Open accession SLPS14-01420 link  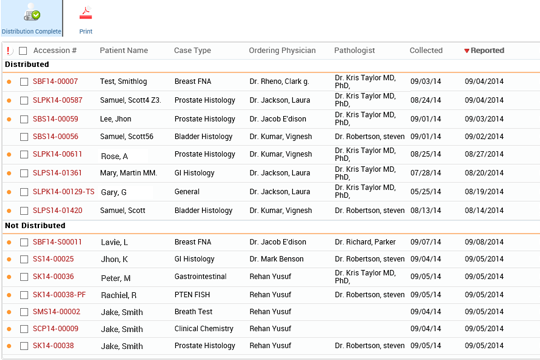coord(58,210)
